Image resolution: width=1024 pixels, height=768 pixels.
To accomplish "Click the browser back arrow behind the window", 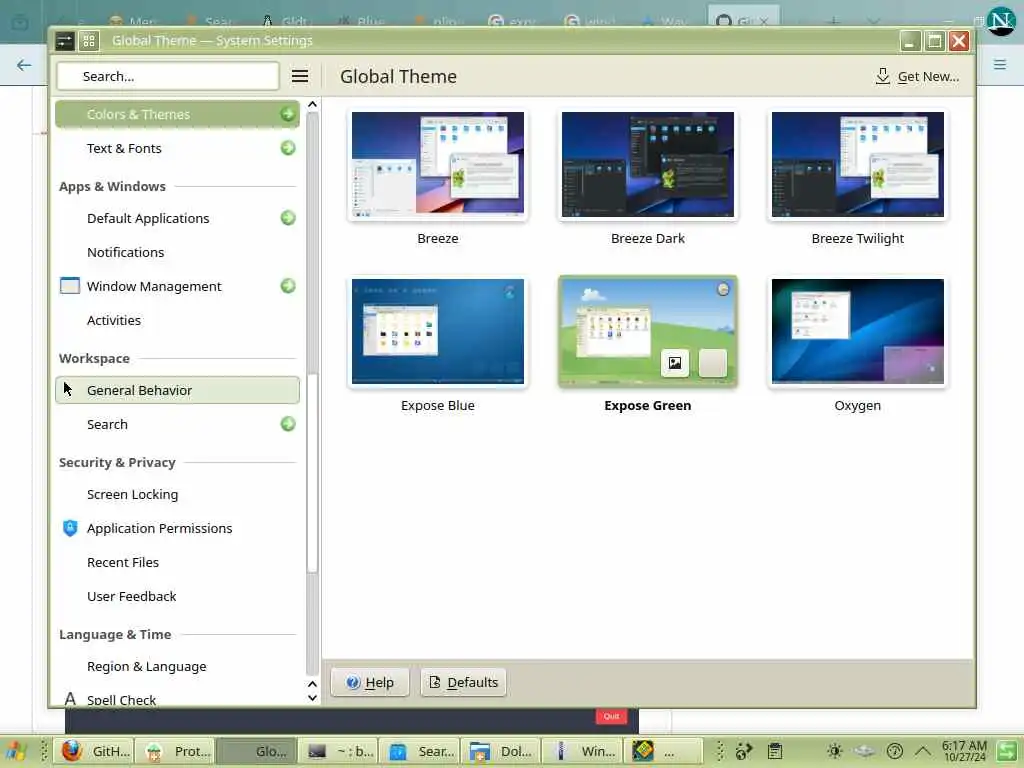I will pos(24,65).
